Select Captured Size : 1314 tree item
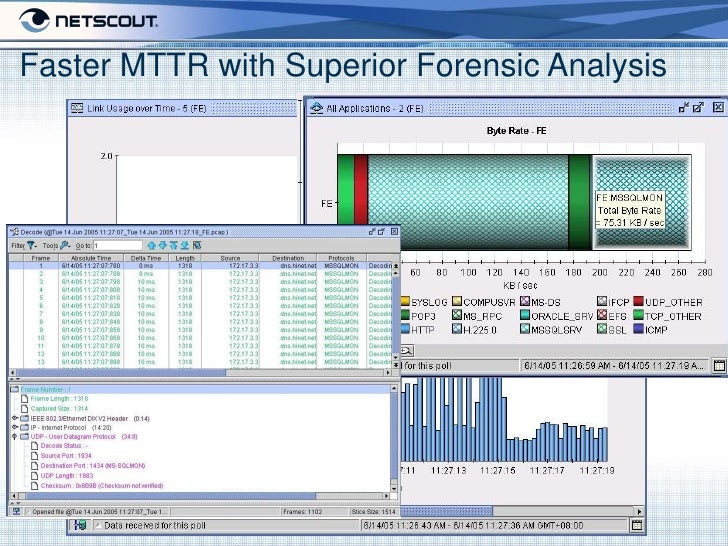 (x=59, y=409)
